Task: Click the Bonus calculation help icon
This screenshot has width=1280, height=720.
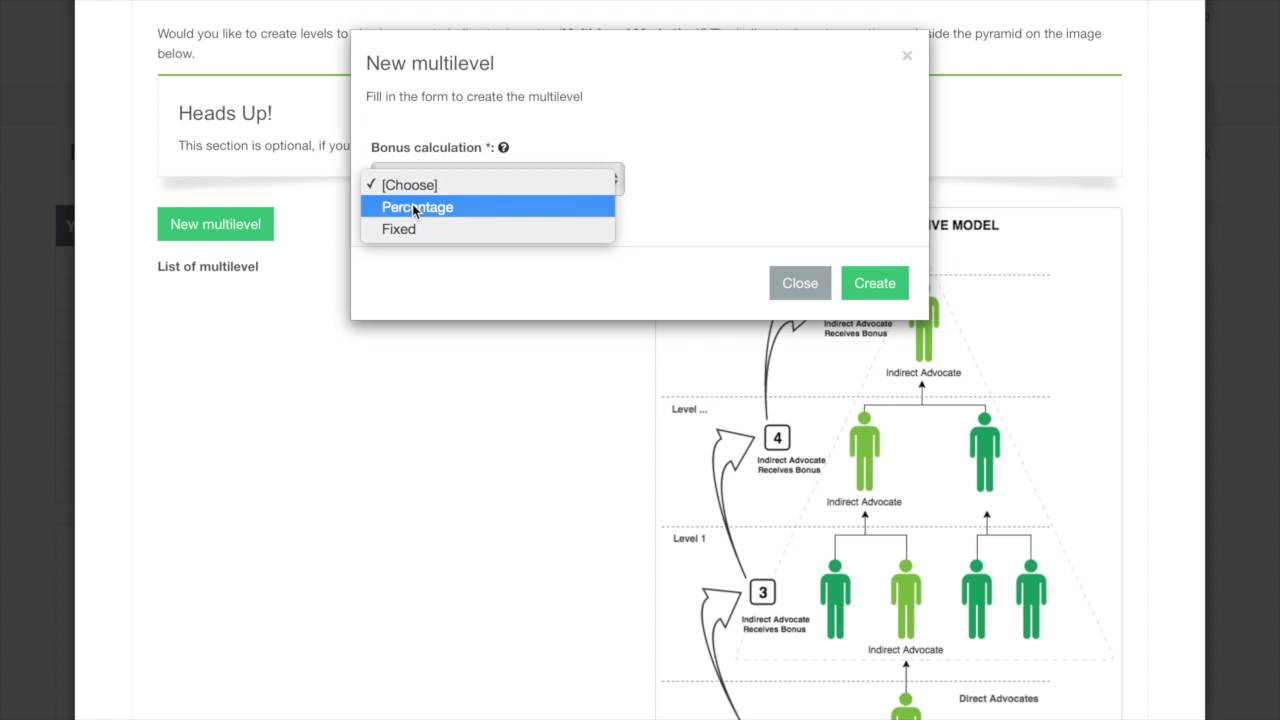Action: (x=503, y=147)
